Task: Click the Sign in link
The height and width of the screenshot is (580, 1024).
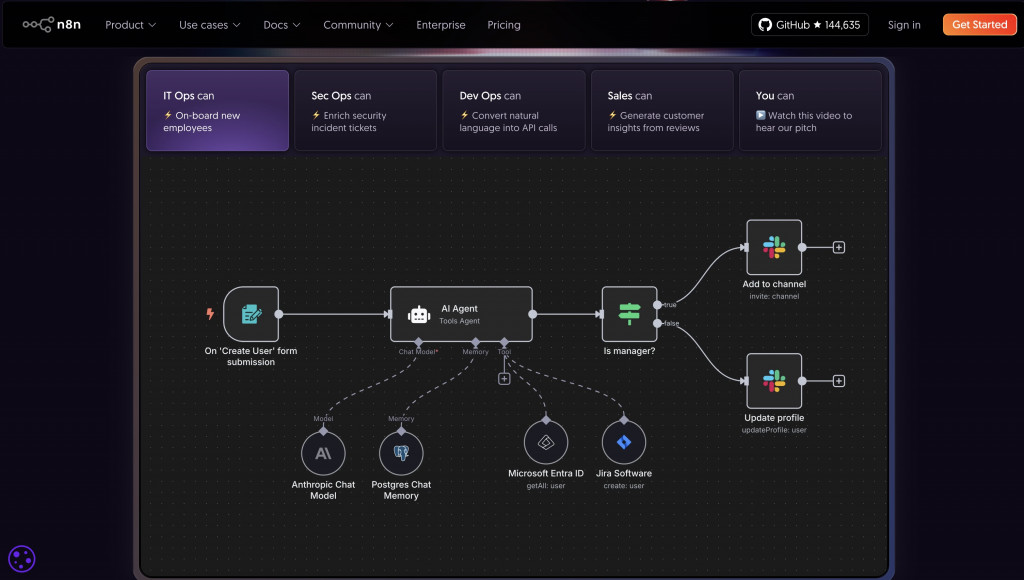Action: click(904, 25)
